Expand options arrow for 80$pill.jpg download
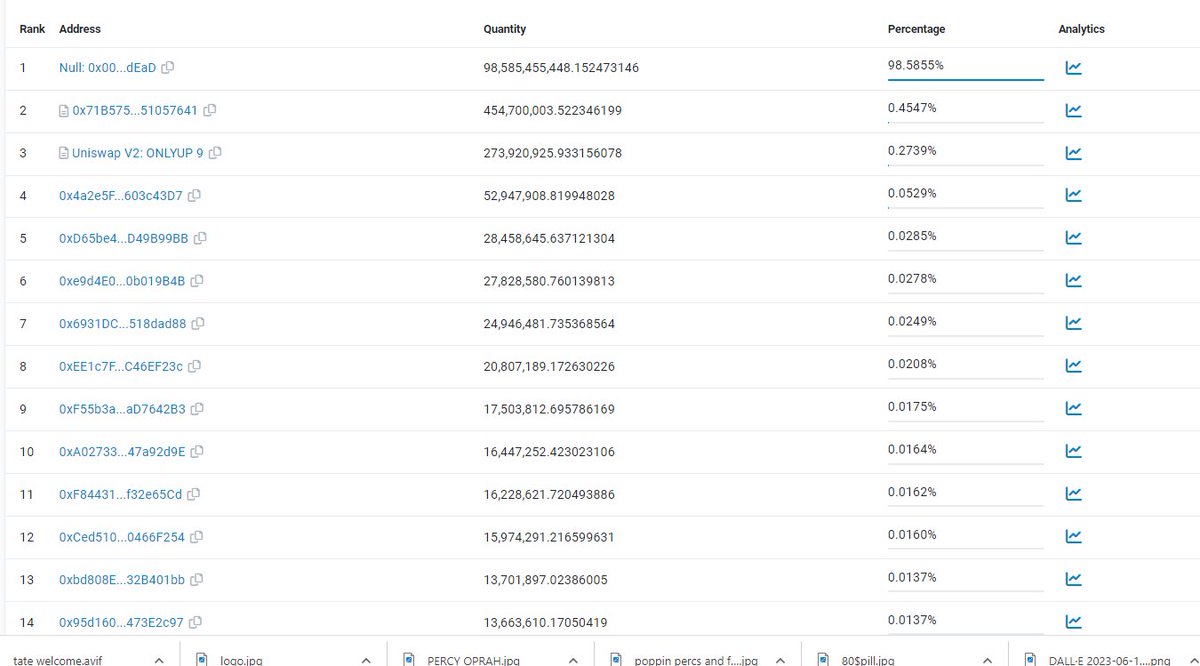 [x=987, y=660]
